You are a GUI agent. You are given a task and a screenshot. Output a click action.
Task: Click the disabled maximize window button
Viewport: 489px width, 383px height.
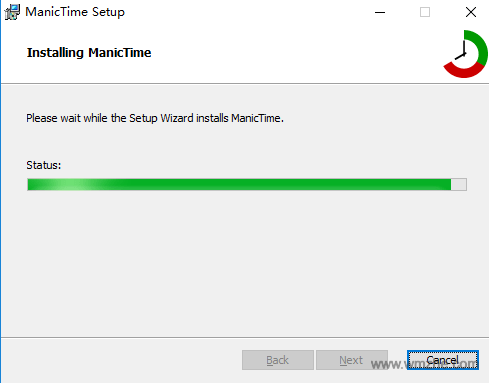(425, 12)
